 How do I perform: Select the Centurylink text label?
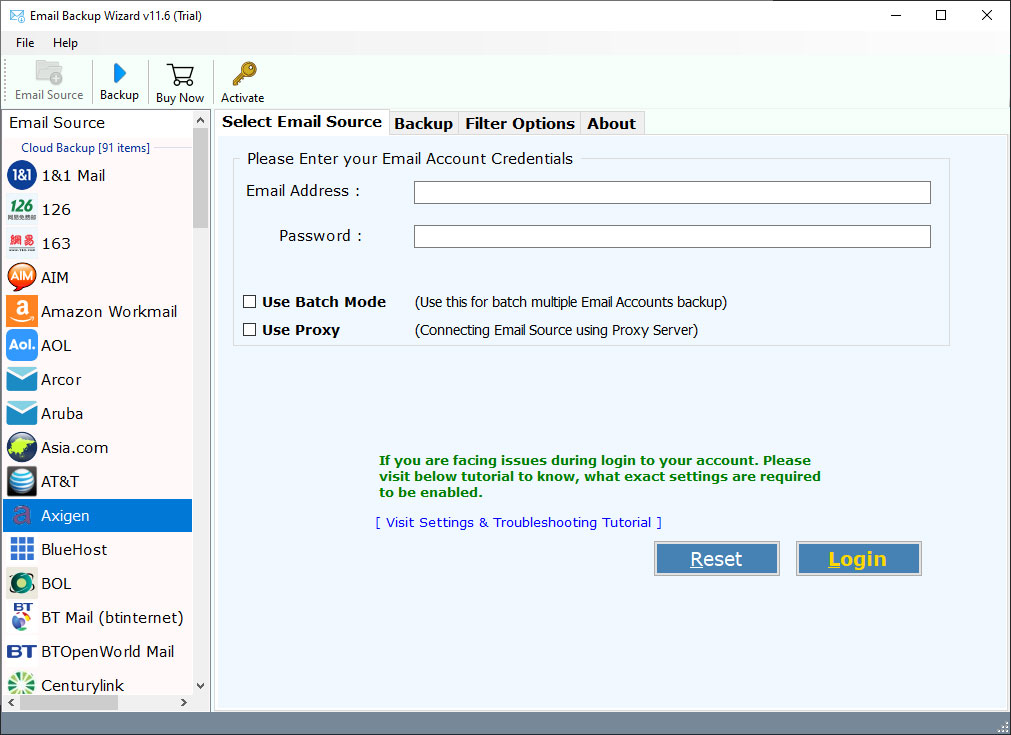click(x=83, y=685)
